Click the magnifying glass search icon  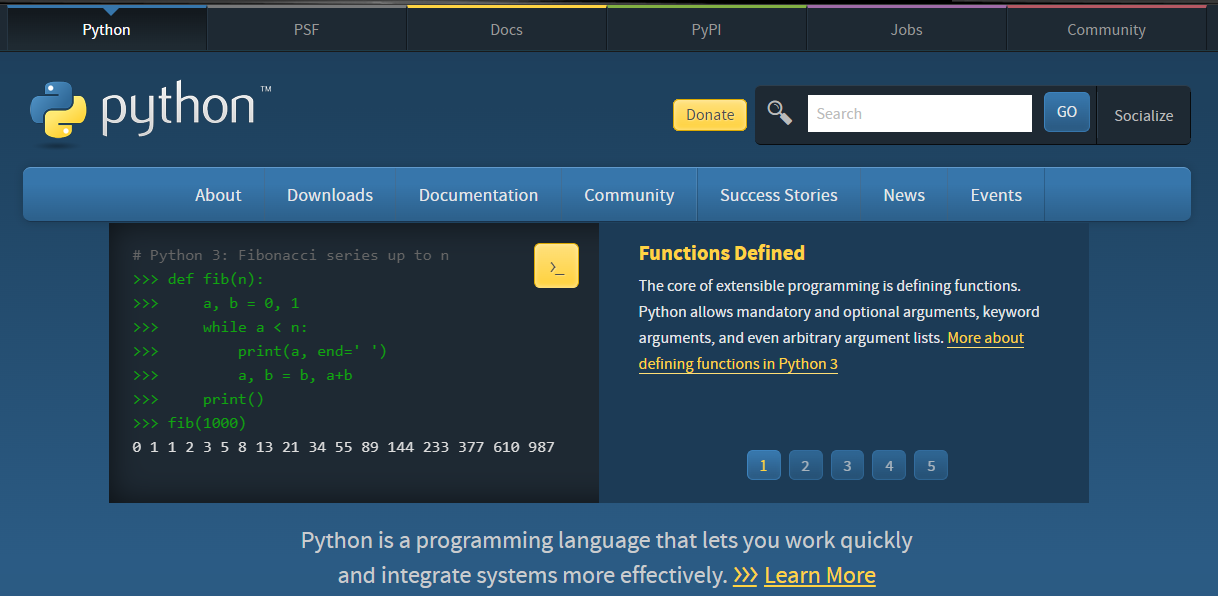click(780, 113)
